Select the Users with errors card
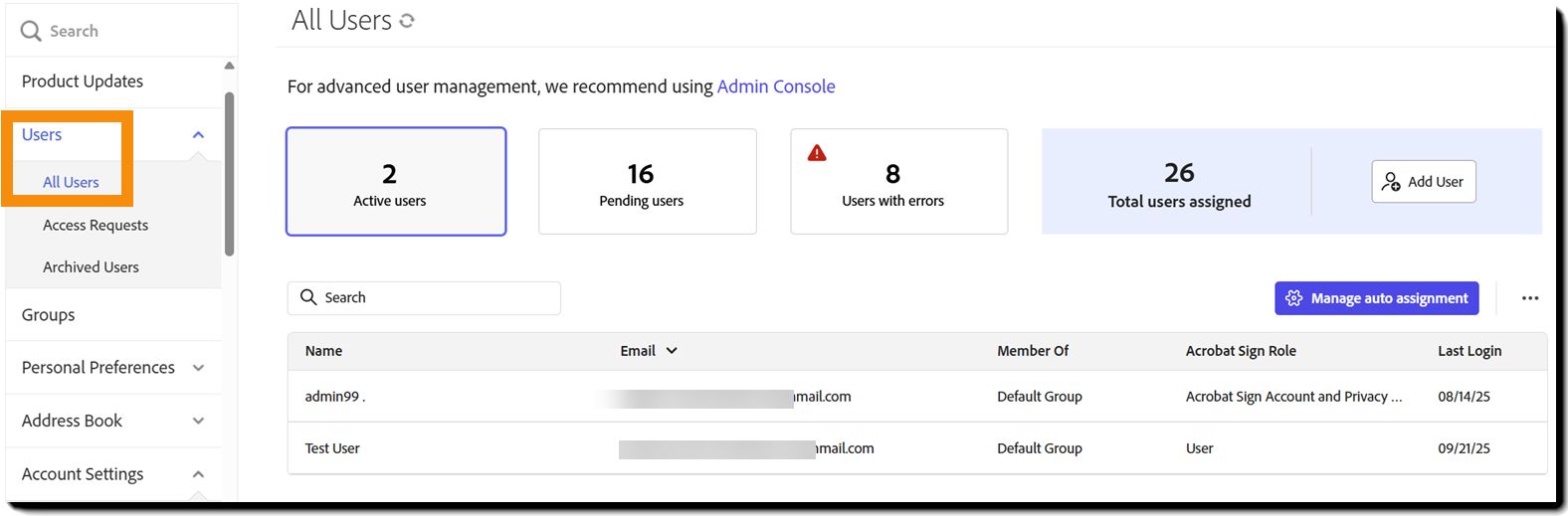The image size is (1568, 516). (898, 182)
